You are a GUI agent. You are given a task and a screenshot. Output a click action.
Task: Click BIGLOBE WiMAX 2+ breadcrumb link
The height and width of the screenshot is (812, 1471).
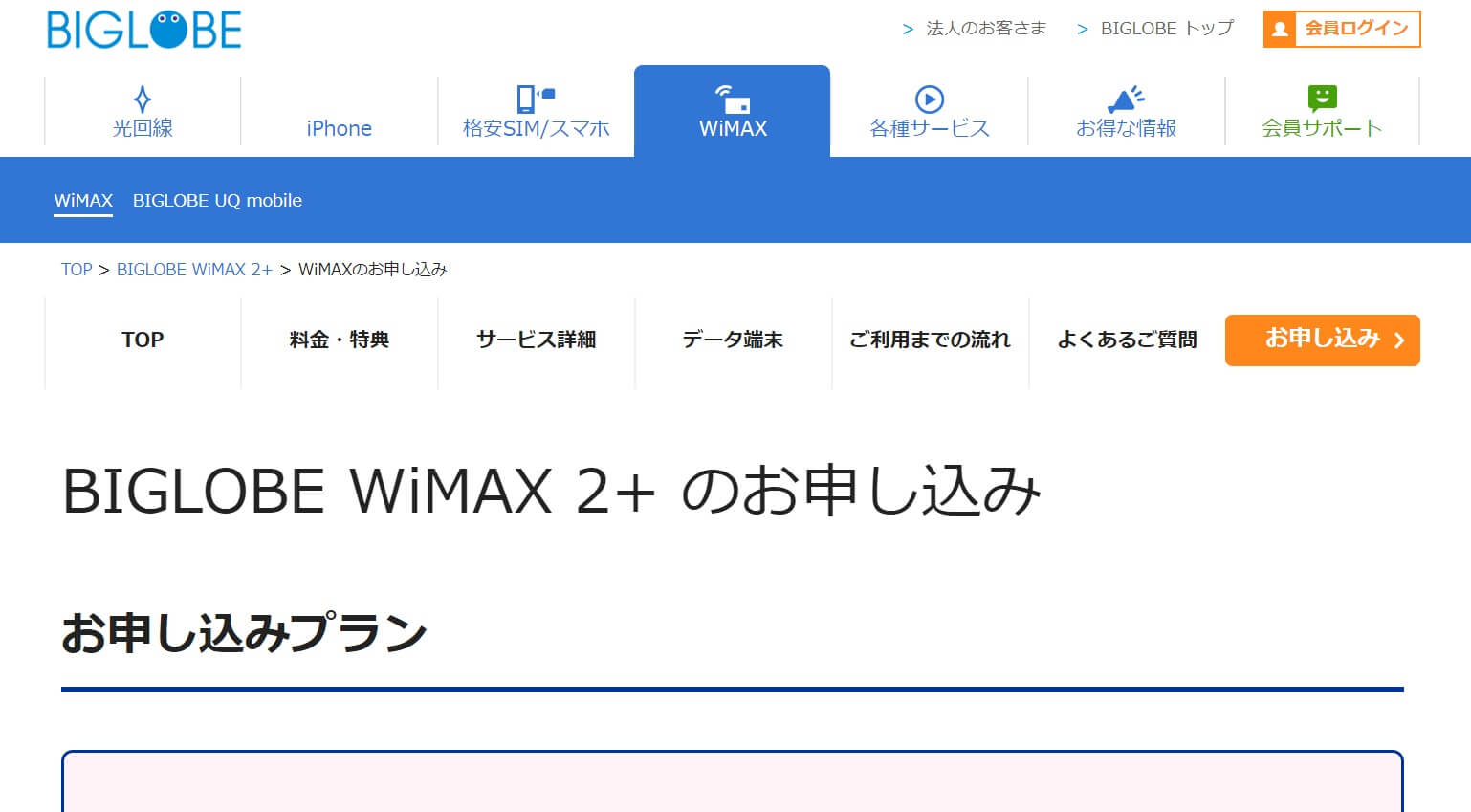click(194, 270)
